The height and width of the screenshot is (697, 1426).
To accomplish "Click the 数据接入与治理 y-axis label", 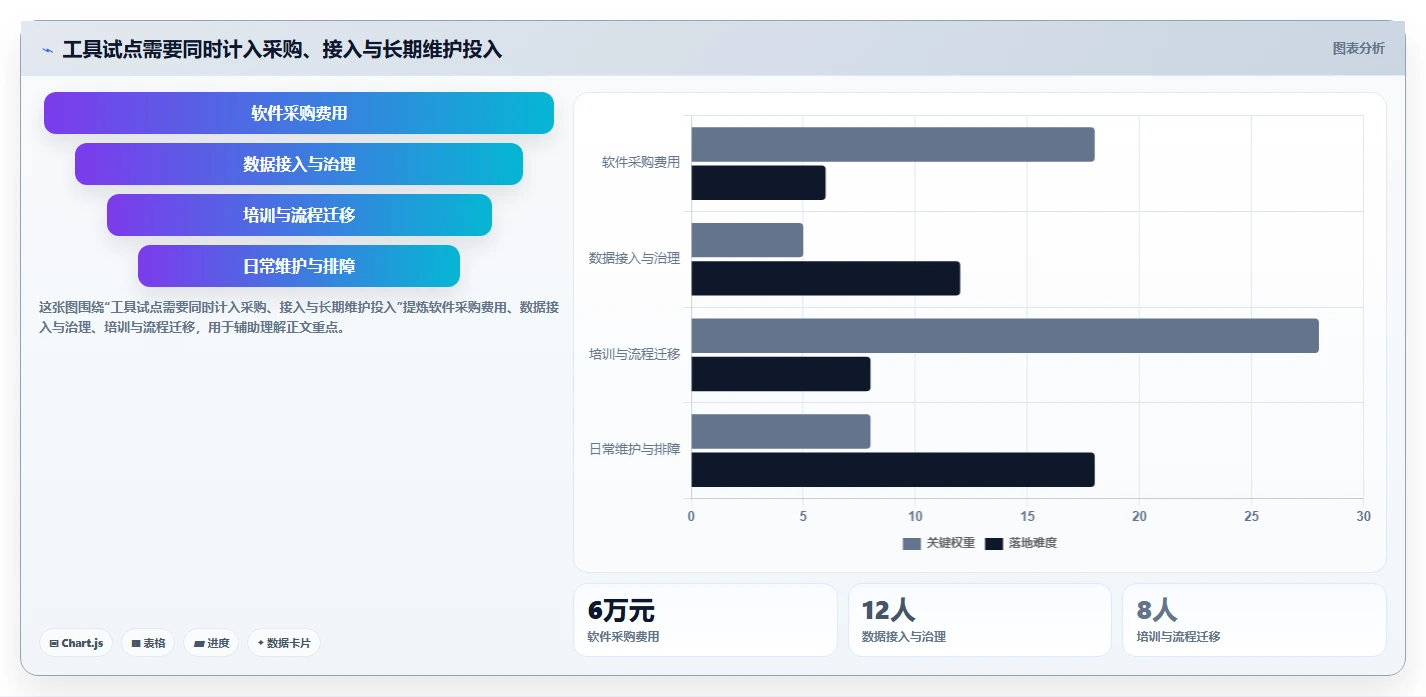I will [634, 258].
